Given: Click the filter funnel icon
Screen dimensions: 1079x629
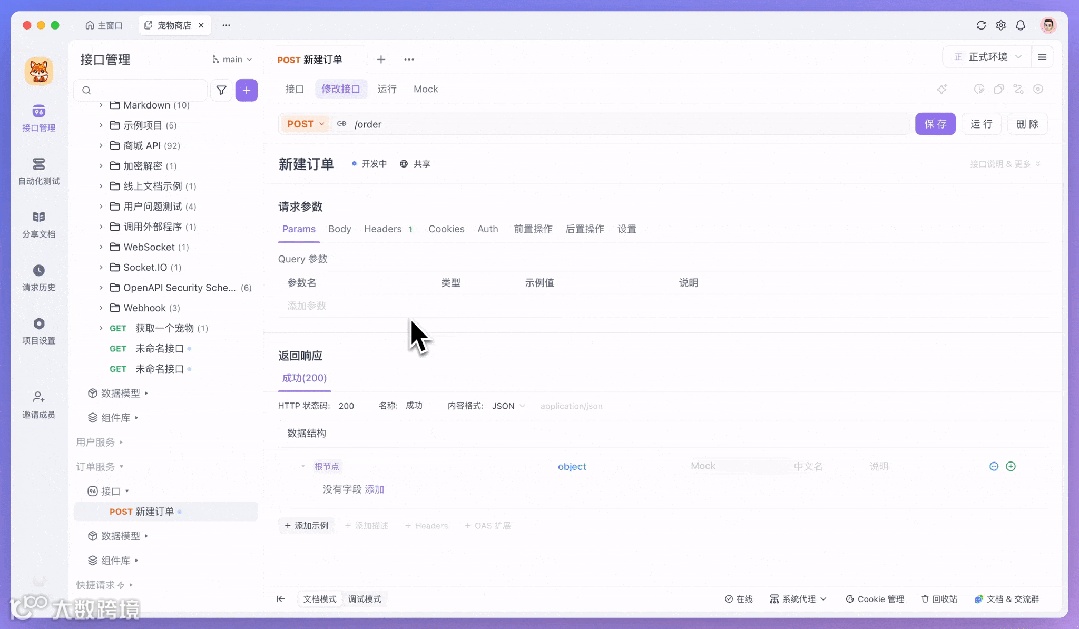Looking at the screenshot, I should 222,90.
